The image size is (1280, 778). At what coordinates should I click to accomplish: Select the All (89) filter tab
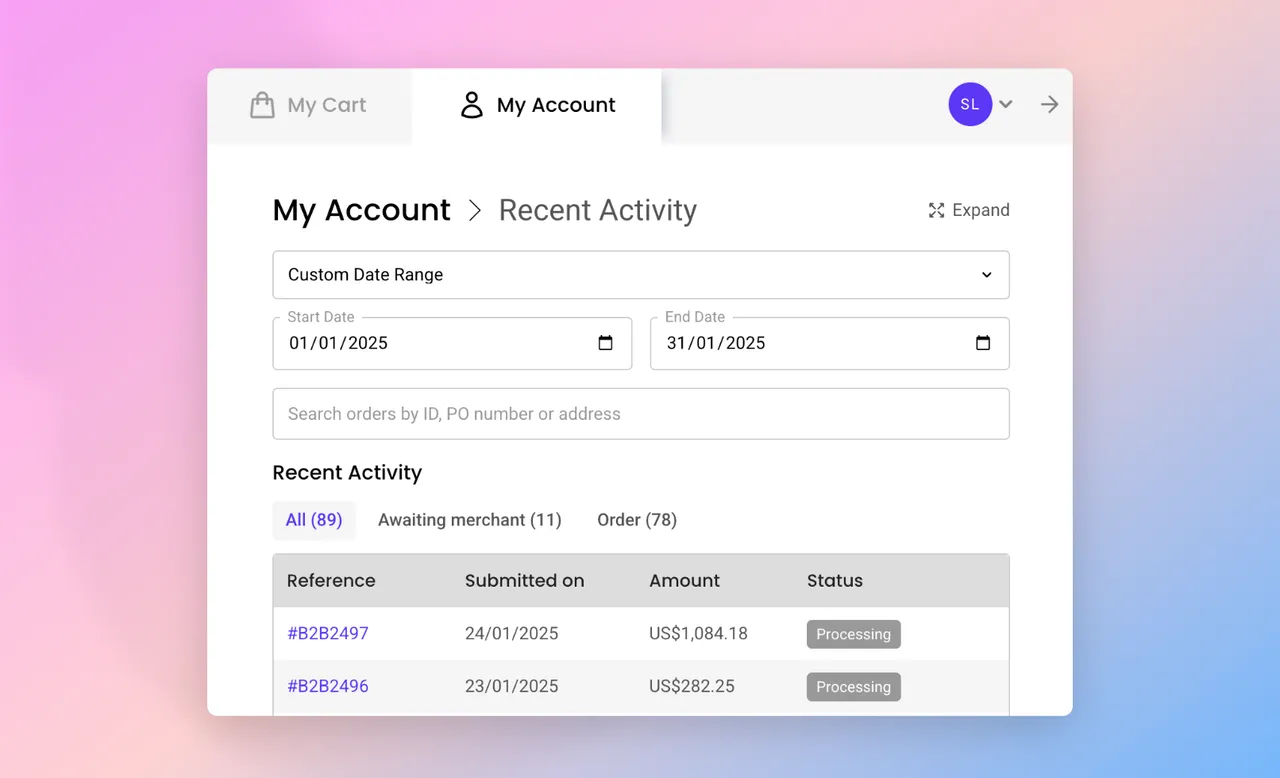point(314,520)
